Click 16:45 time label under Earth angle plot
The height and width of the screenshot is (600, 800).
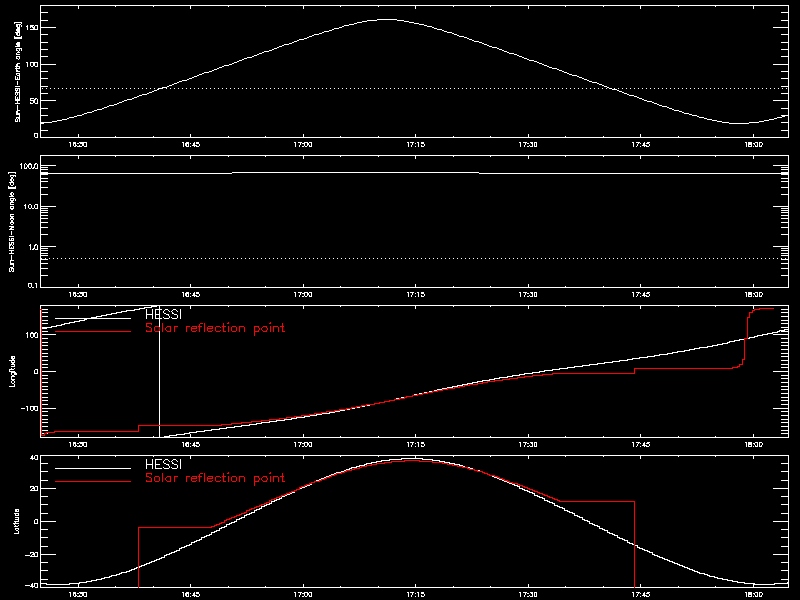click(190, 144)
